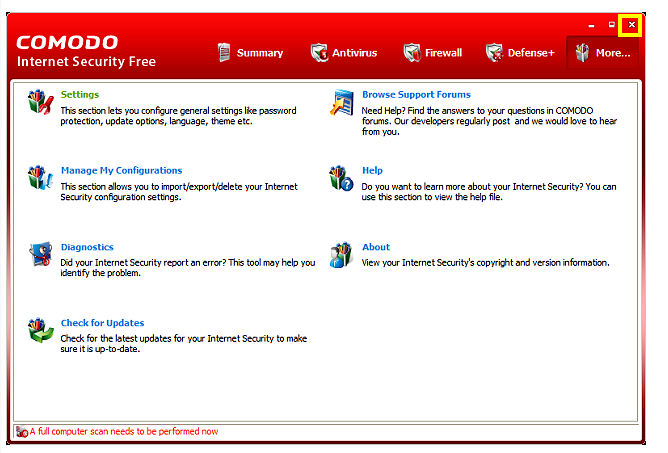Viewport: 668px width, 453px height.
Task: Open the Settings link
Action: pos(80,95)
